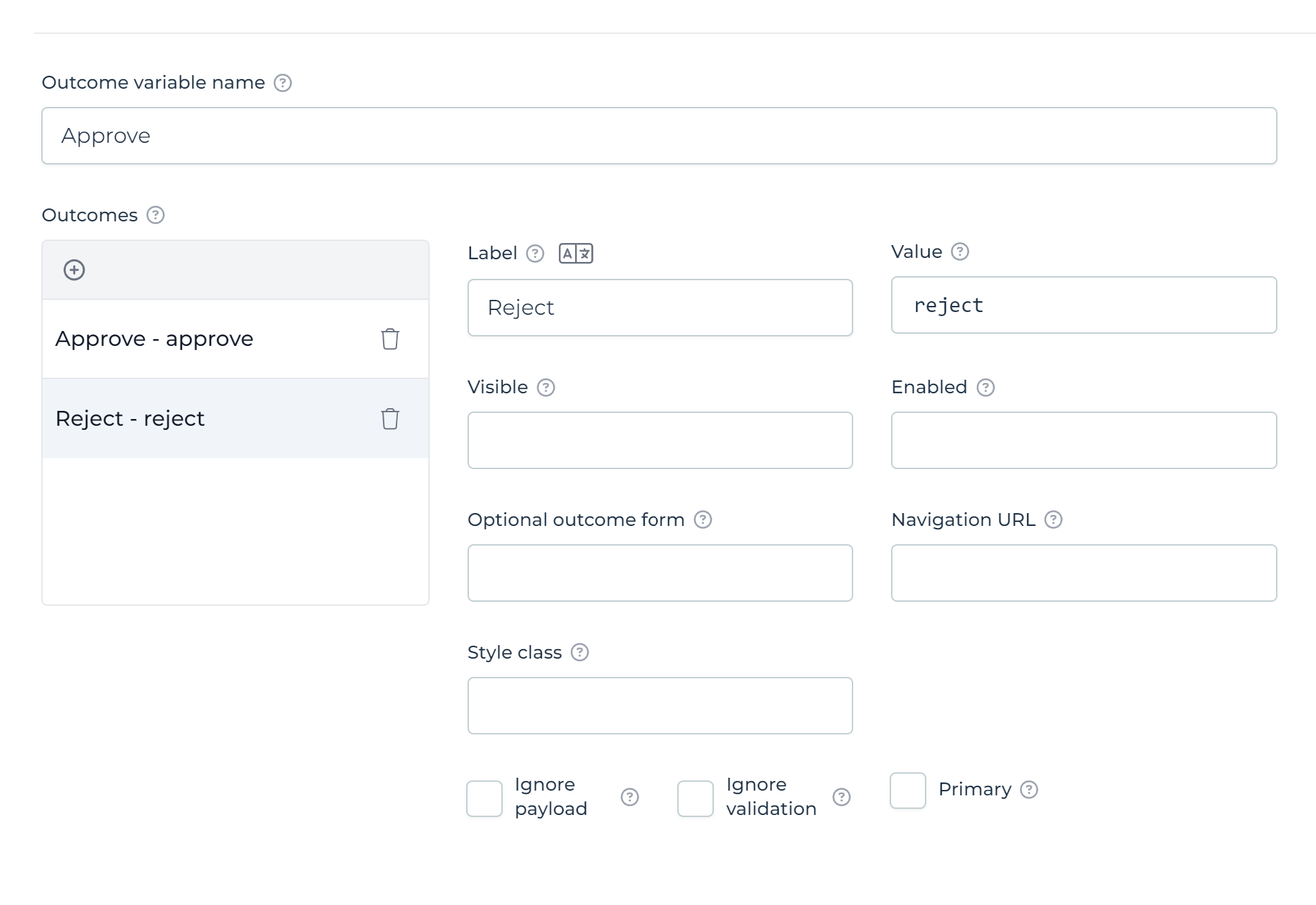Image resolution: width=1316 pixels, height=905 pixels.
Task: Open the Label translation icon
Action: 576,253
